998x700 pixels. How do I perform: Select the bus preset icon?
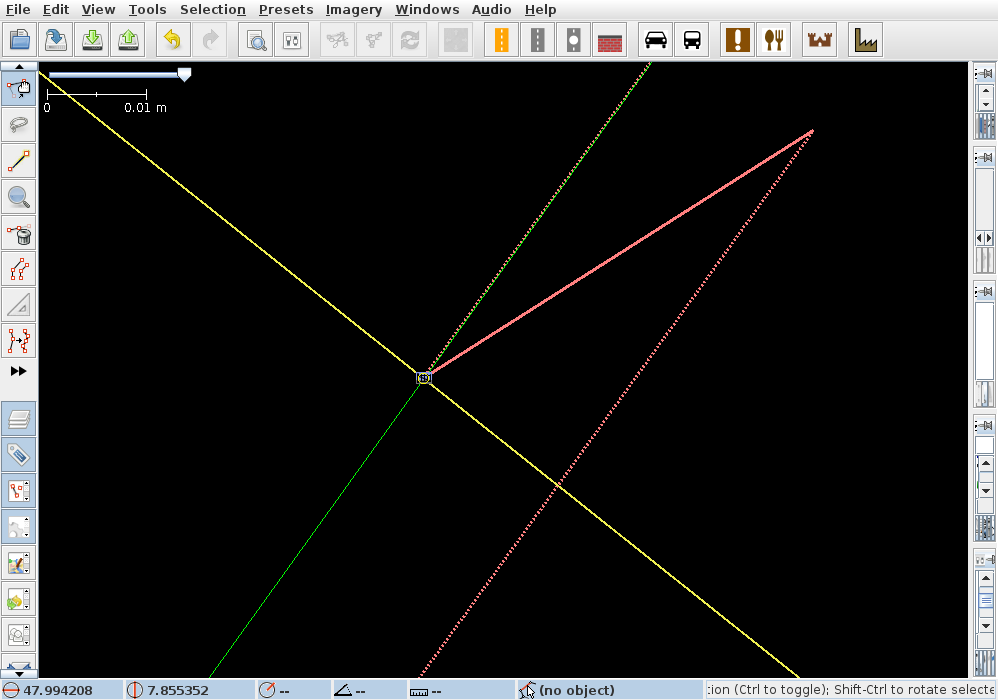click(x=692, y=40)
